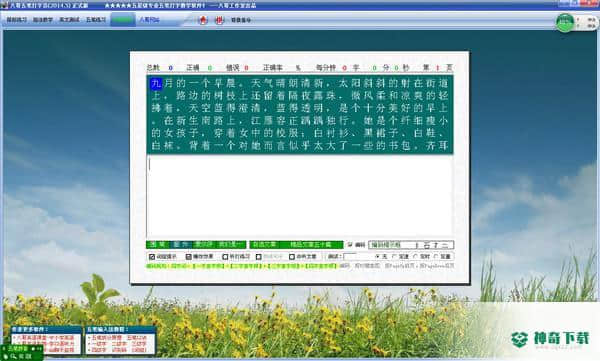Click inside the white typing input area
The height and width of the screenshot is (361, 600).
(300, 196)
